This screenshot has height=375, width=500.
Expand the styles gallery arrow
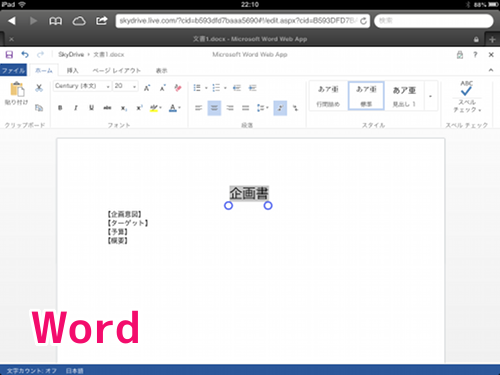pos(430,96)
